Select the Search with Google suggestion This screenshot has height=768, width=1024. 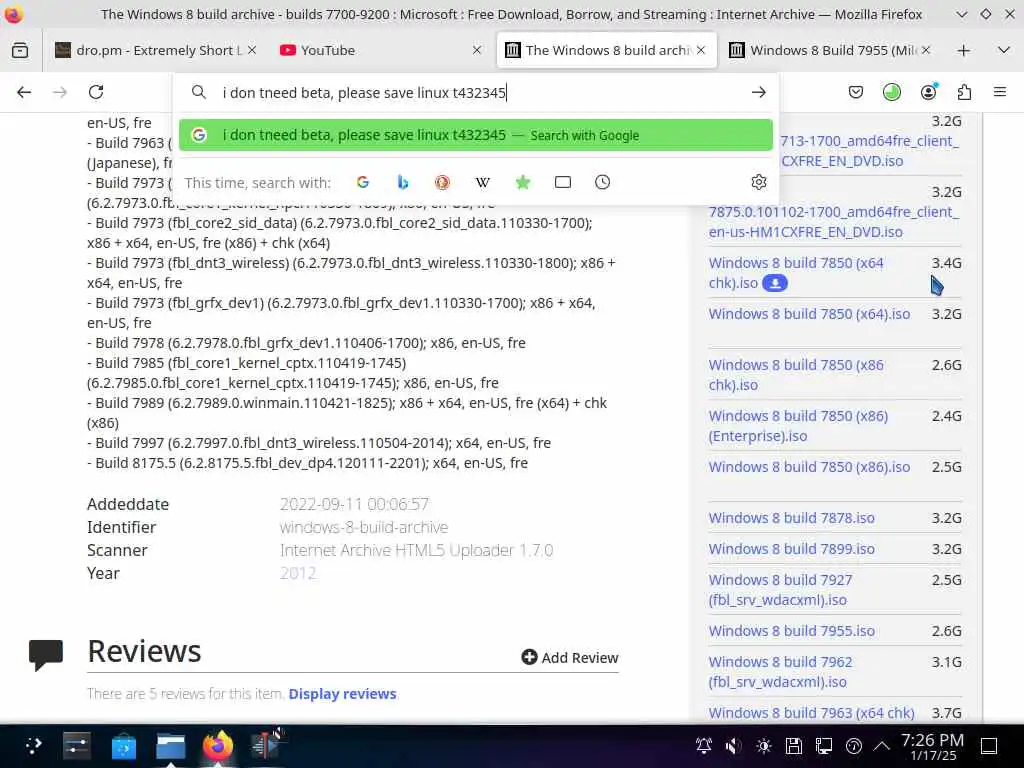click(475, 135)
